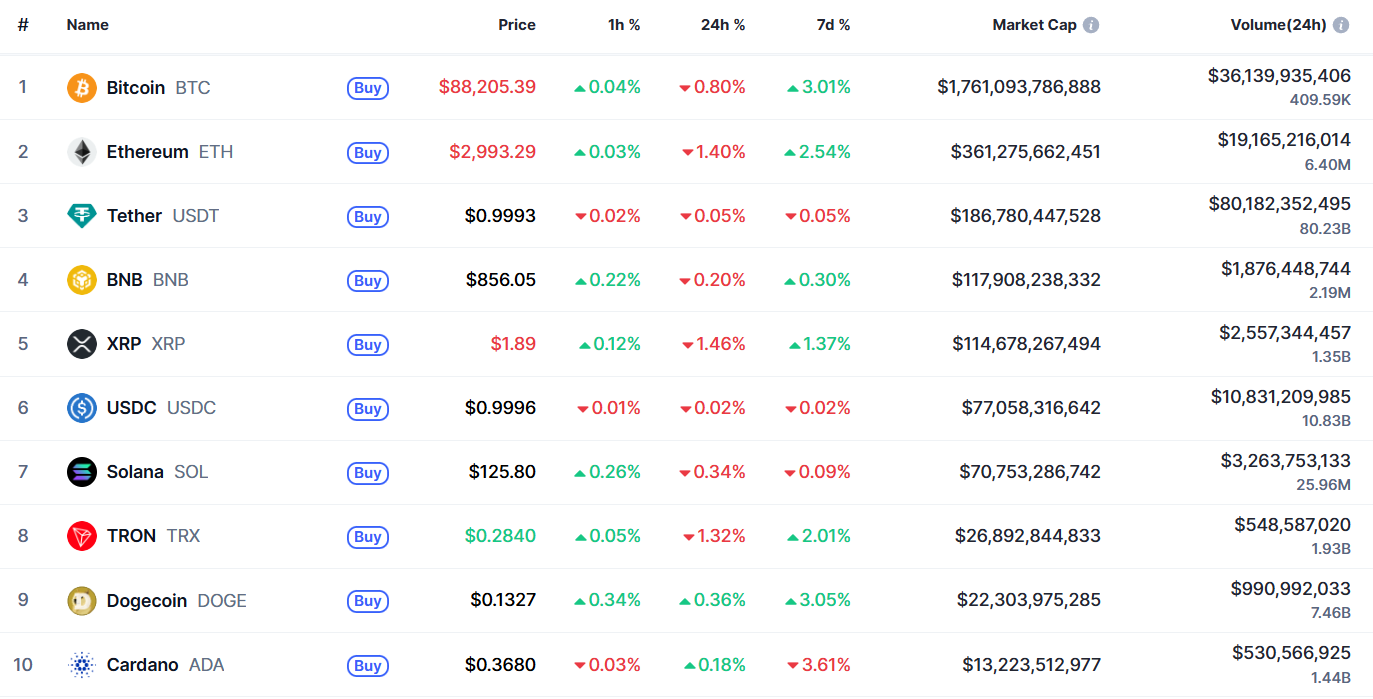The width and height of the screenshot is (1373, 699).
Task: Sort table by 24h % column header
Action: [723, 25]
